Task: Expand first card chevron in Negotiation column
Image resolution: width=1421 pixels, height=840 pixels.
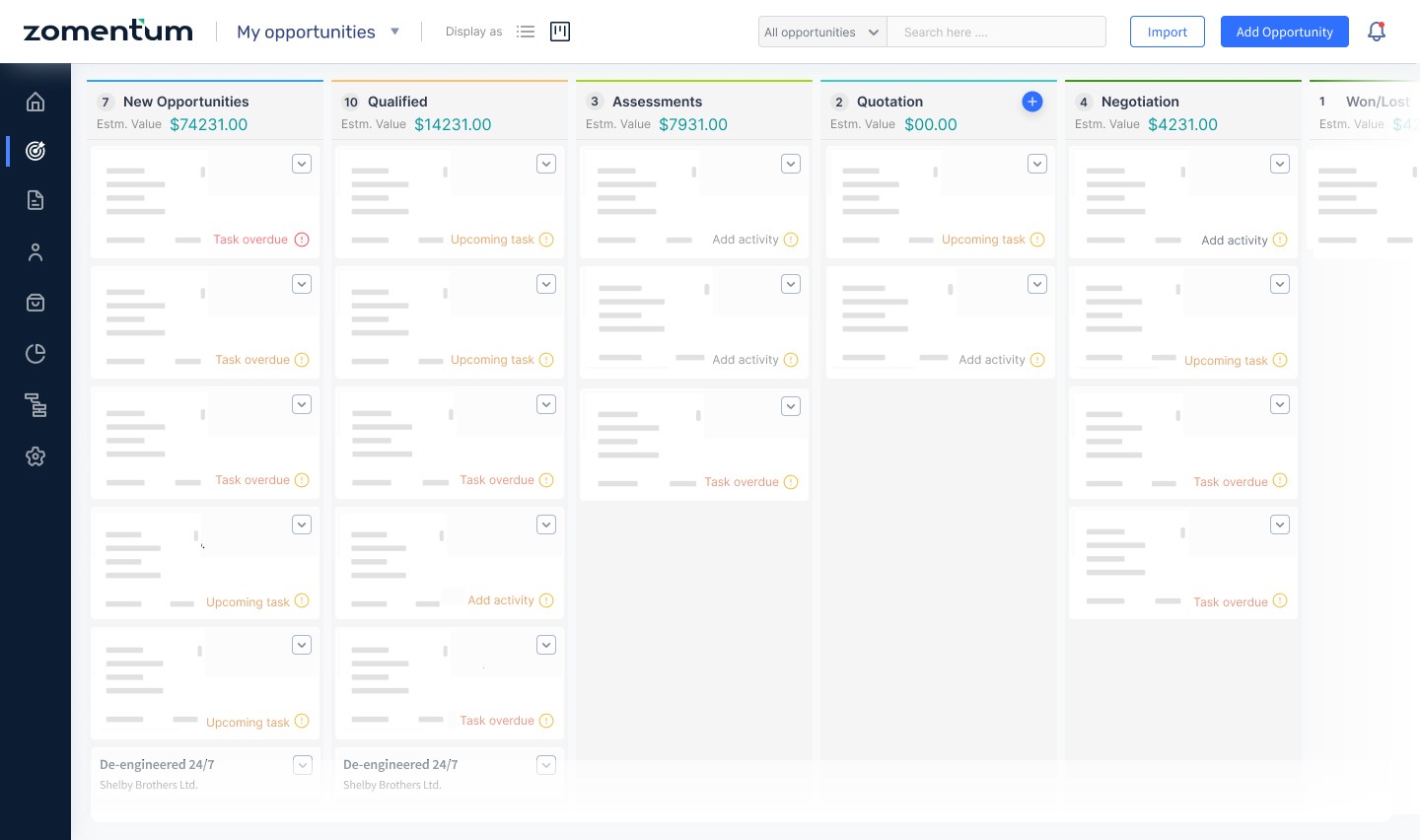Action: [1279, 164]
